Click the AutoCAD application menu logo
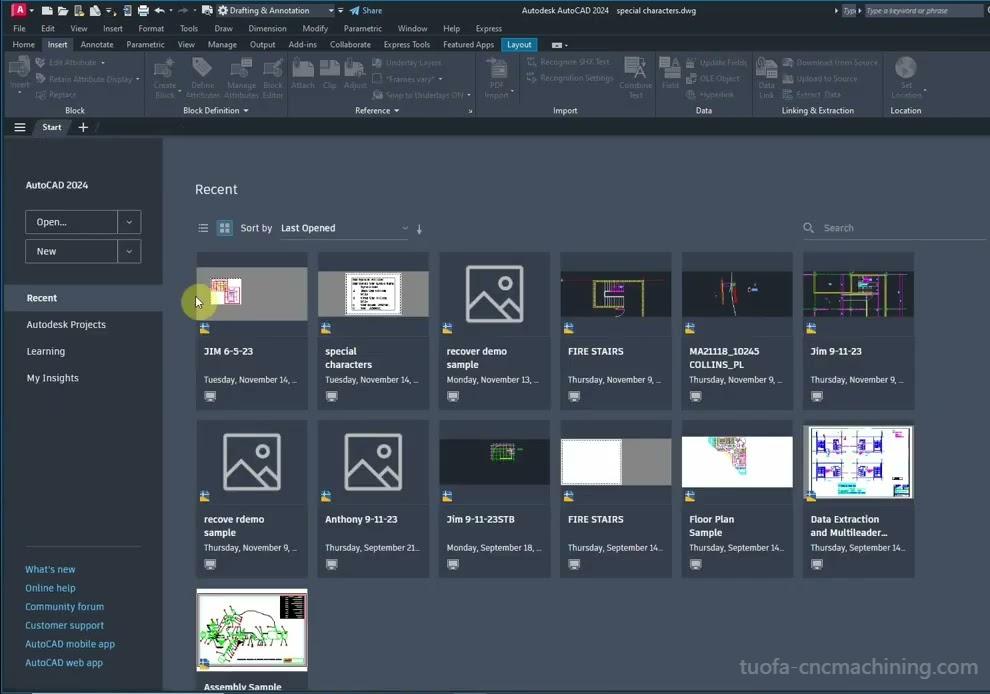The height and width of the screenshot is (694, 990). (x=18, y=10)
